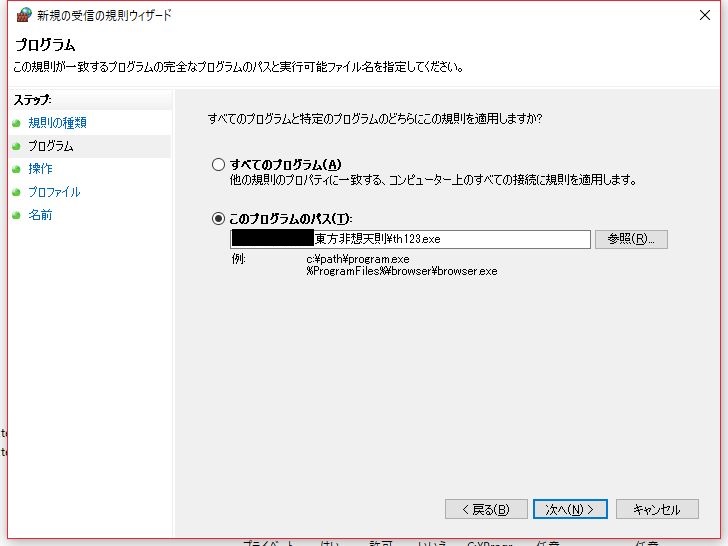Click the program path input field
The height and width of the screenshot is (546, 728).
[x=410, y=239]
